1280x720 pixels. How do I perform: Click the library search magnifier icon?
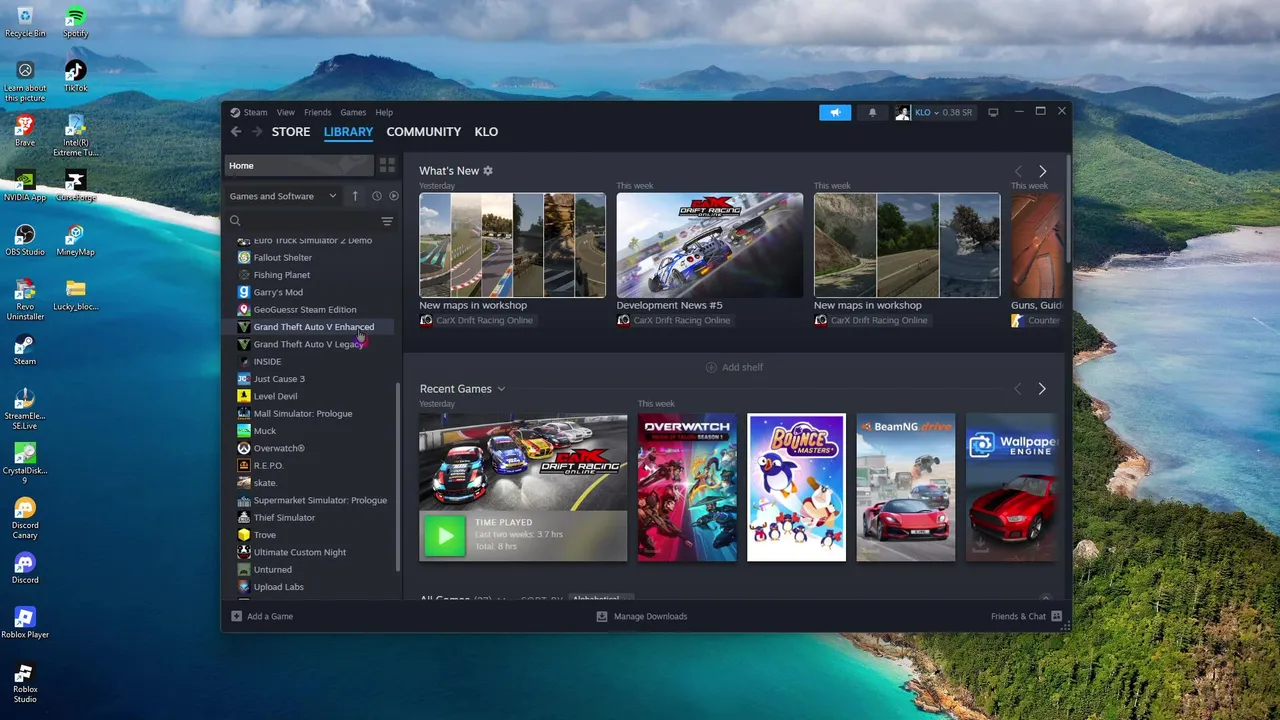(x=236, y=221)
